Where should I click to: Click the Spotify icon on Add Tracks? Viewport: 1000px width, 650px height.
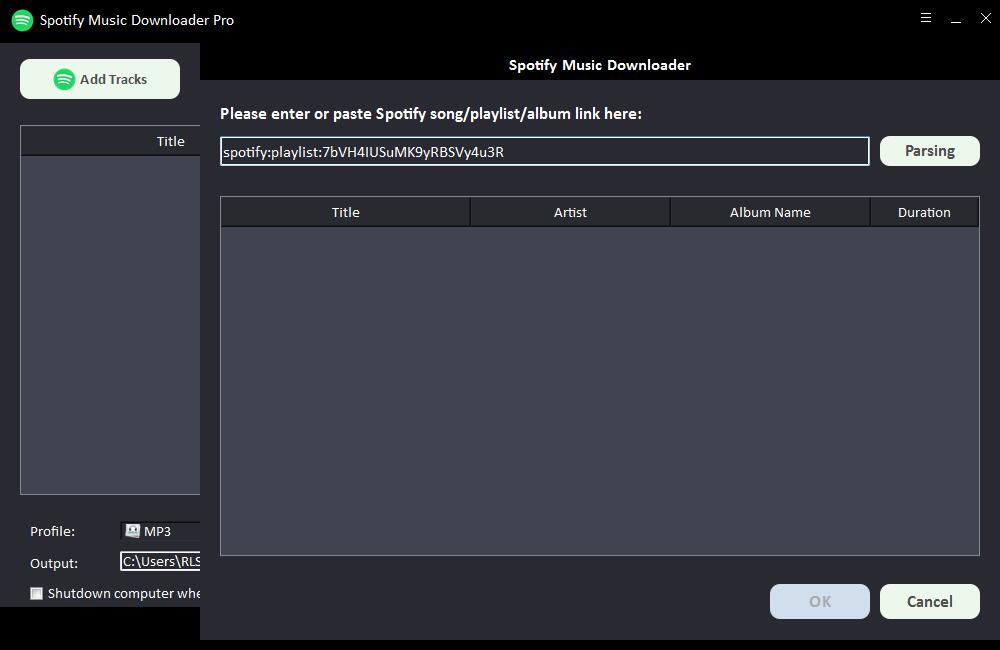64,79
